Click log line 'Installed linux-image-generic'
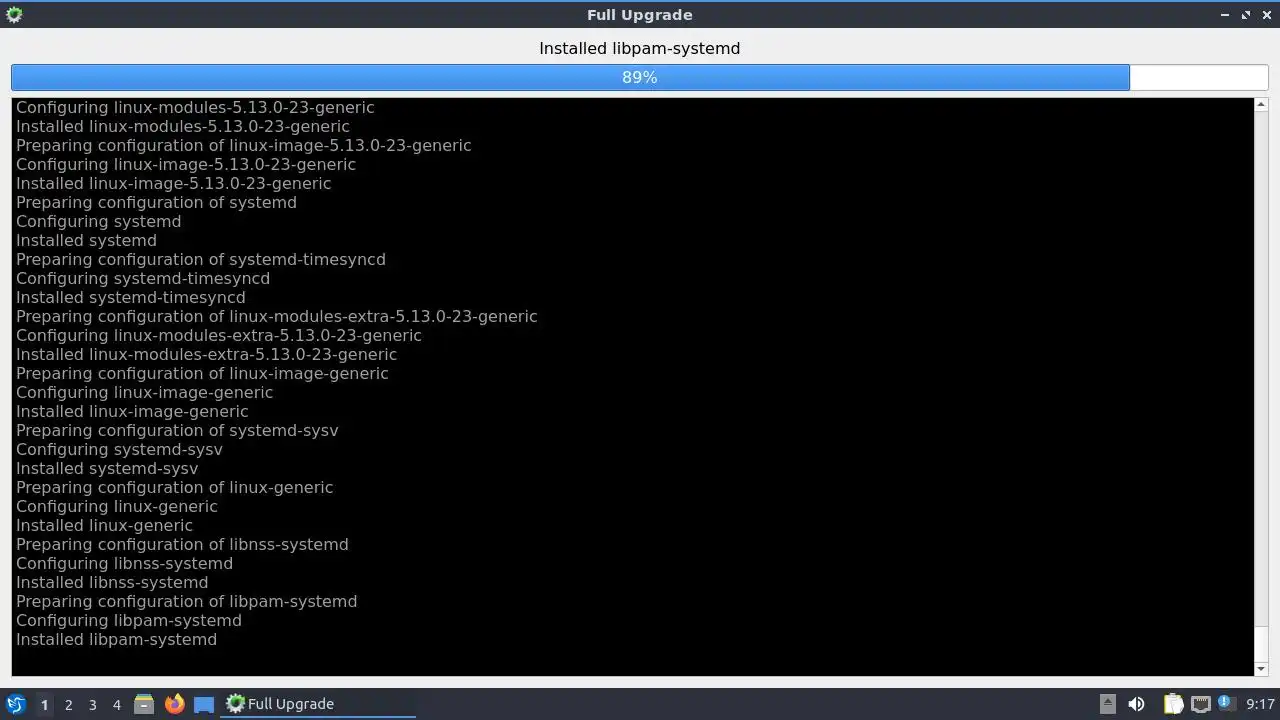The height and width of the screenshot is (720, 1280). pos(132,411)
